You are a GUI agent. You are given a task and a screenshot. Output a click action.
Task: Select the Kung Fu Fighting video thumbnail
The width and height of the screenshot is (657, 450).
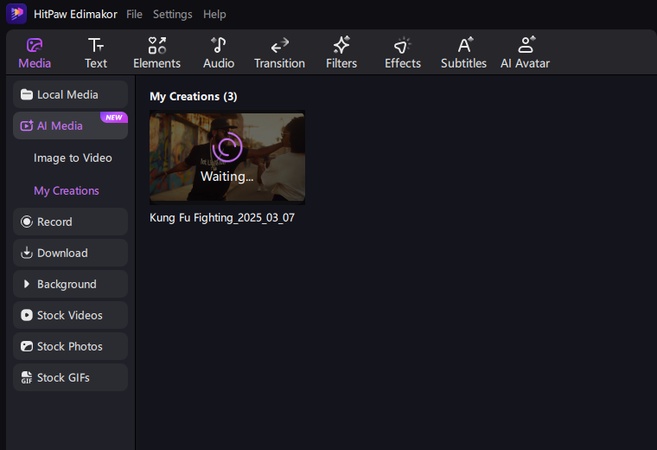227,158
